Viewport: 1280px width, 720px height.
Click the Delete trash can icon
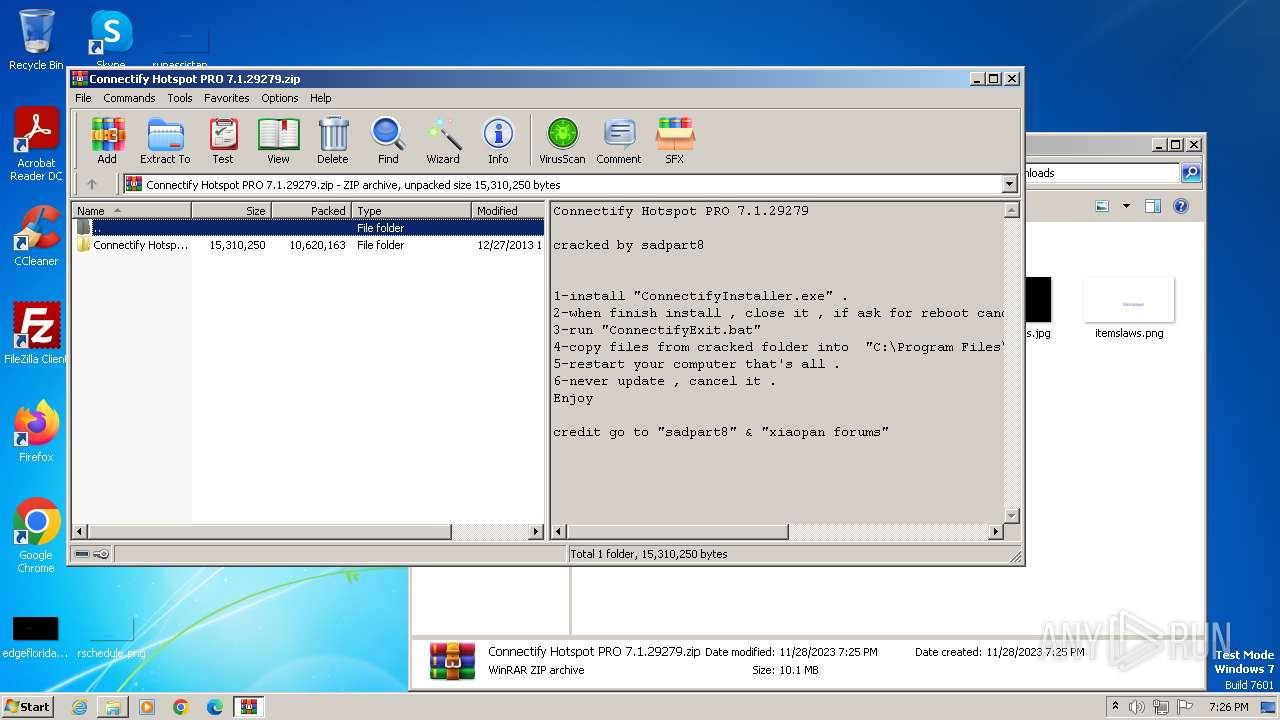[333, 140]
